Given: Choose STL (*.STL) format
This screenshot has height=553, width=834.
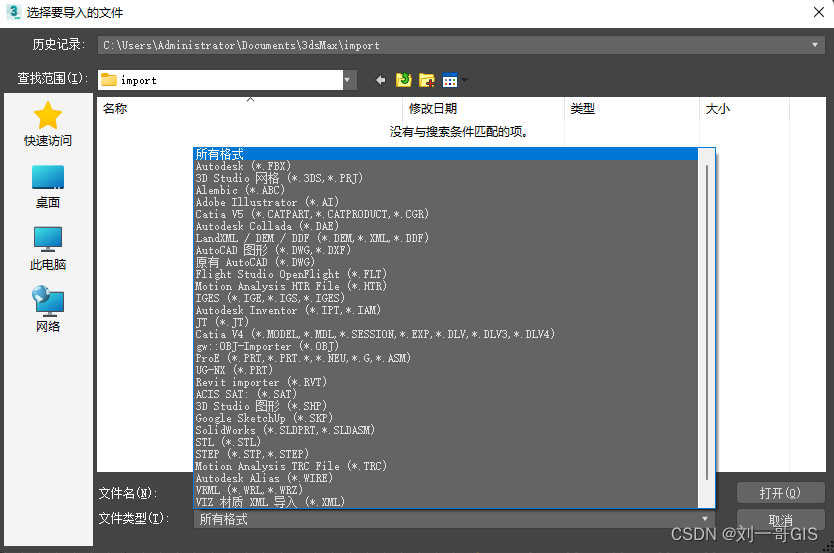Looking at the screenshot, I should click(446, 442).
